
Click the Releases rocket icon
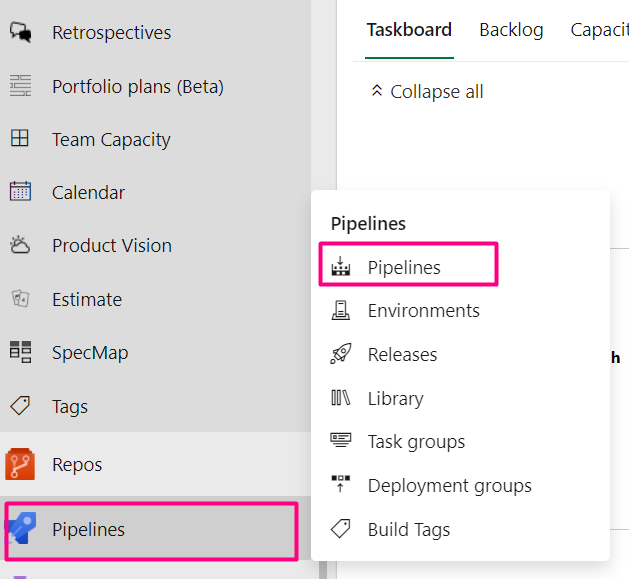tap(341, 354)
